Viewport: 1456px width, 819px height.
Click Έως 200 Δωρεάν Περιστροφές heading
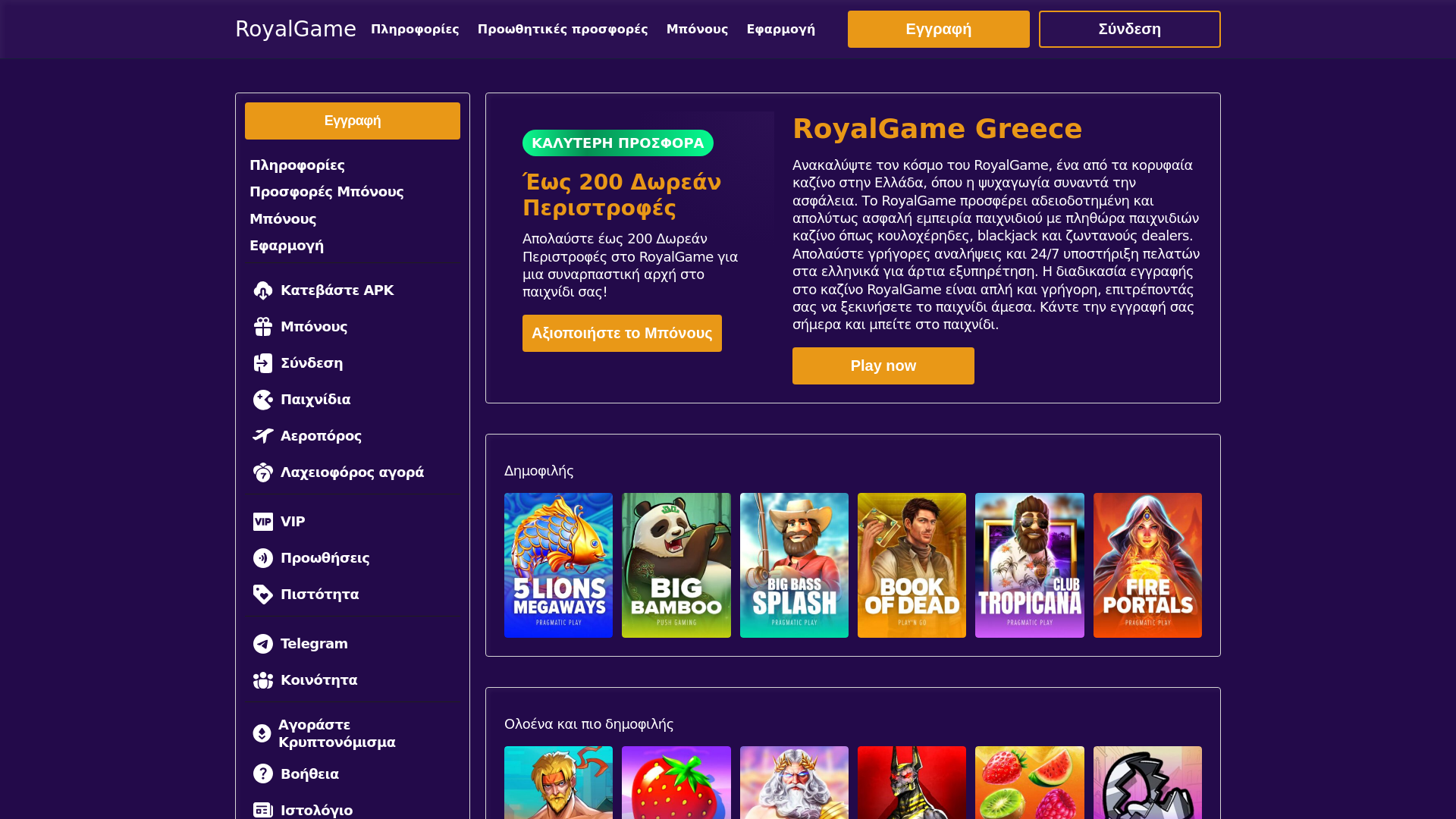point(622,195)
